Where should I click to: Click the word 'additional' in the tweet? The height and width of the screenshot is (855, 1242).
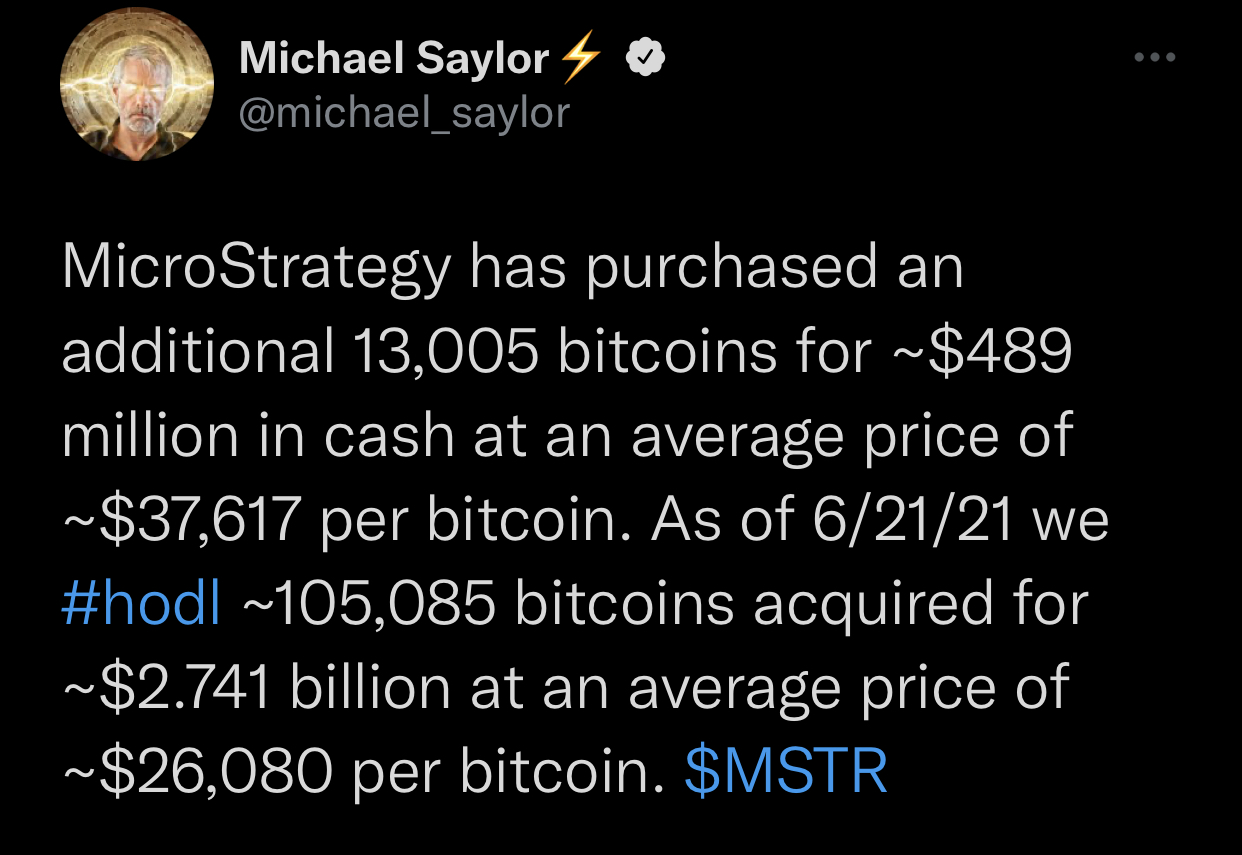tap(197, 352)
